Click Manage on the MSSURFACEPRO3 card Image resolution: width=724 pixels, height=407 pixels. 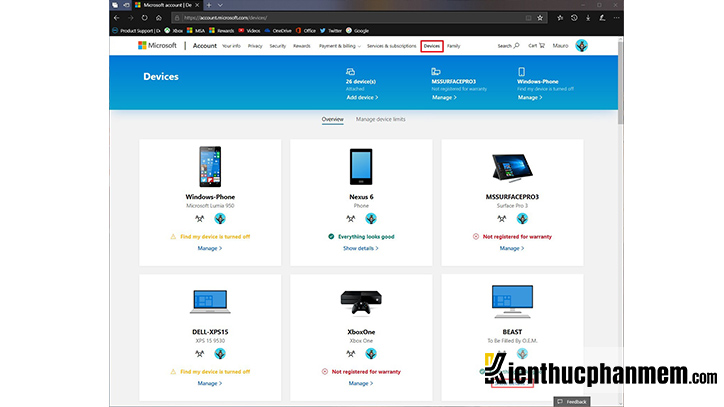click(x=512, y=249)
